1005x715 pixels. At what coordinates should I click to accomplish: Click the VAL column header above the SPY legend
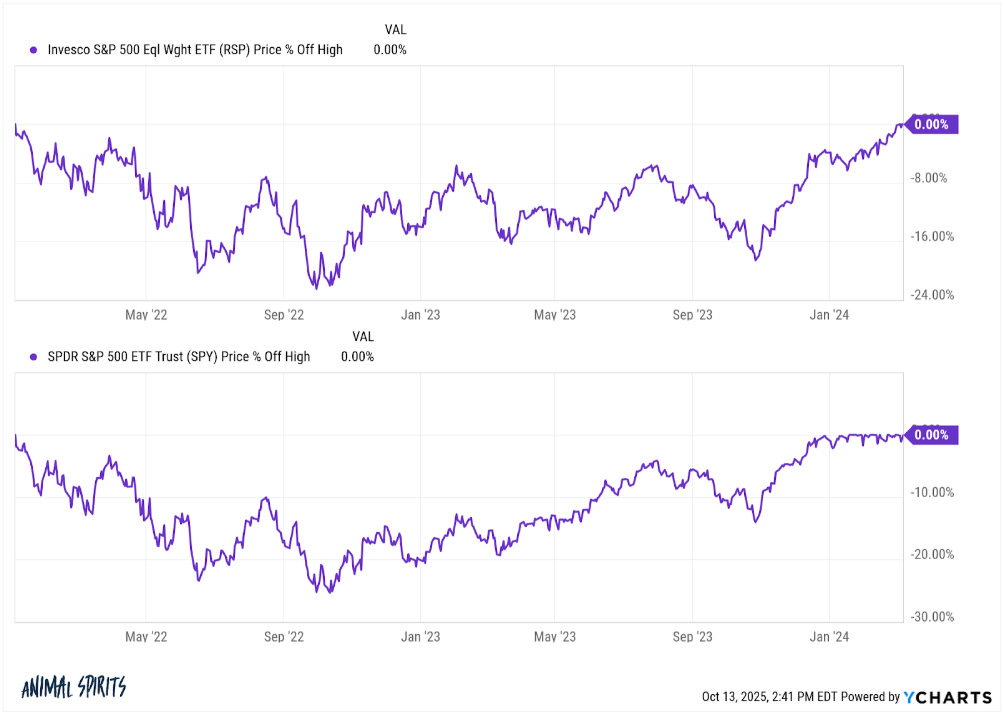[362, 337]
